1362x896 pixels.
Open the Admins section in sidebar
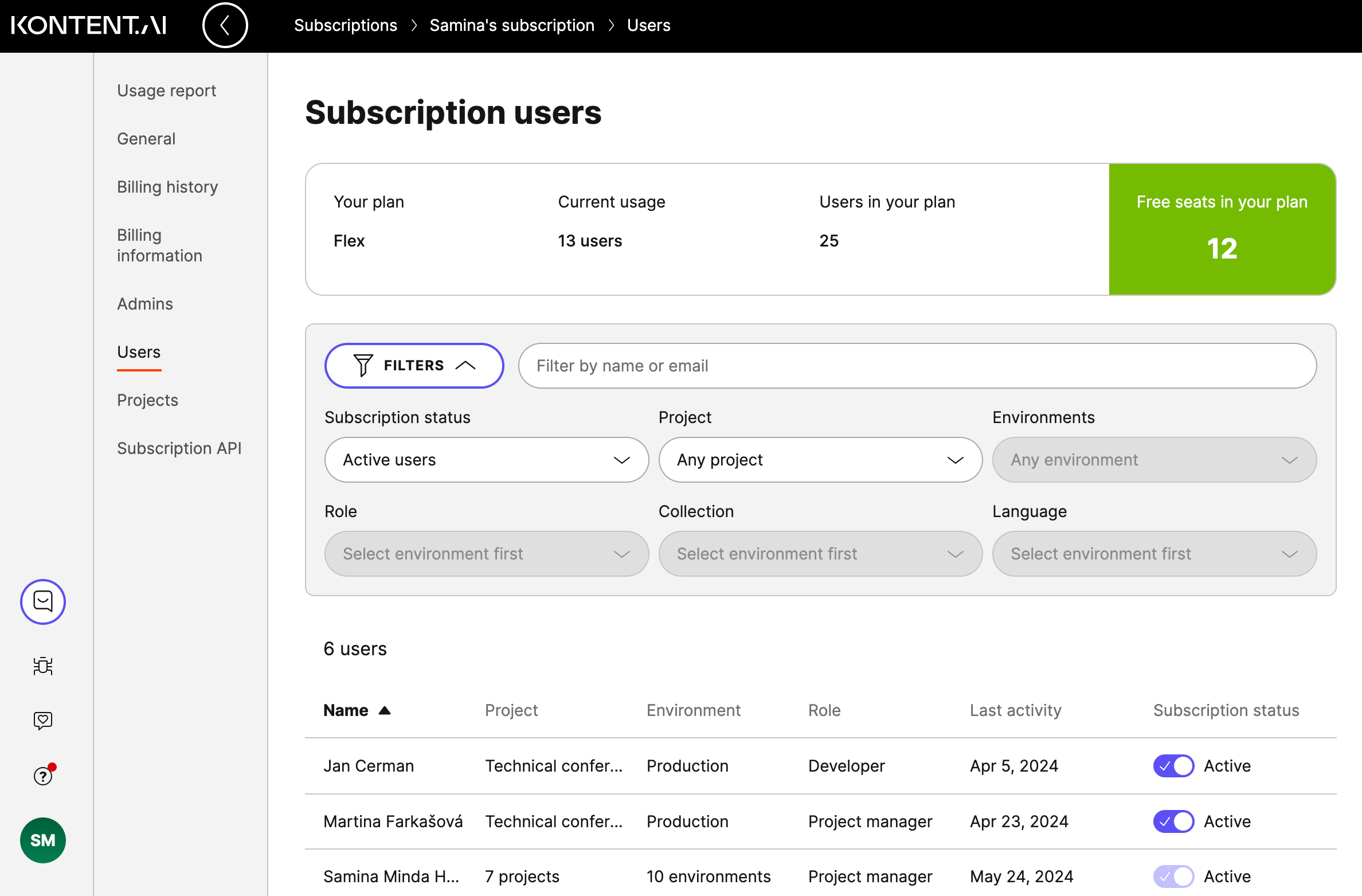click(x=145, y=304)
